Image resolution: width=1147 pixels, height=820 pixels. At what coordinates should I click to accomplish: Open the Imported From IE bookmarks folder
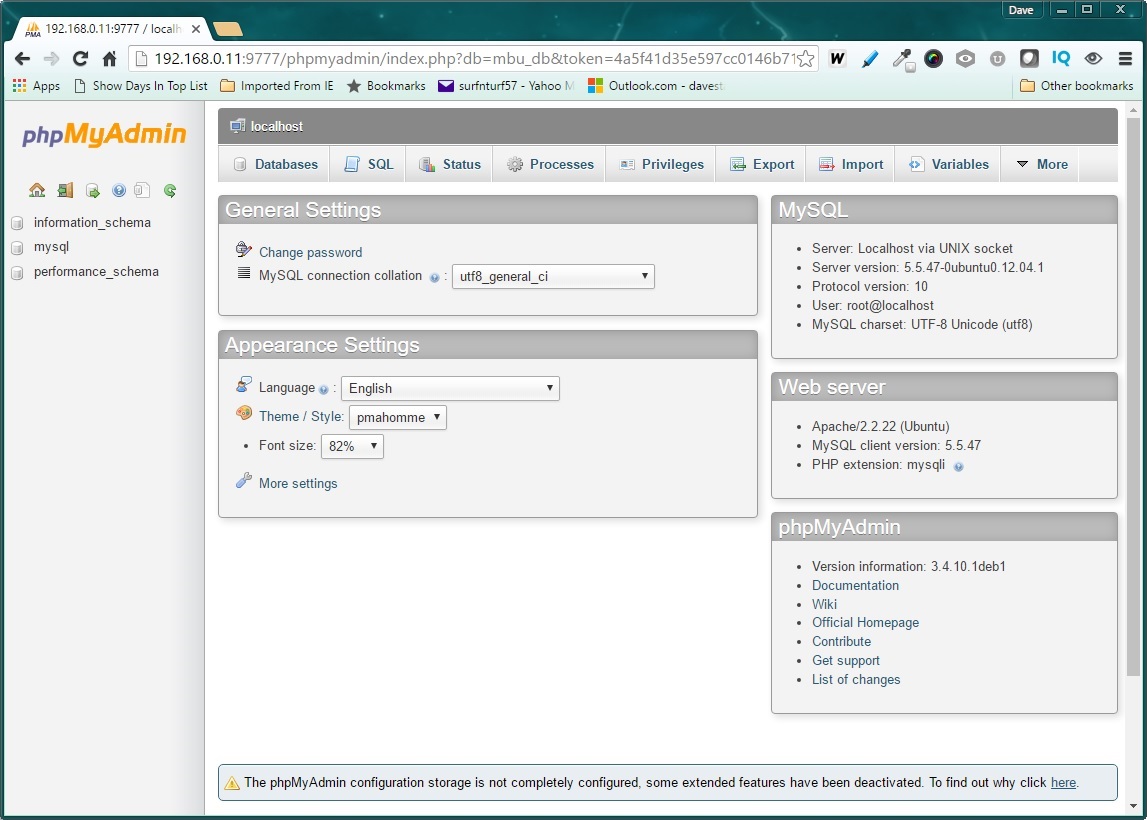[x=277, y=86]
